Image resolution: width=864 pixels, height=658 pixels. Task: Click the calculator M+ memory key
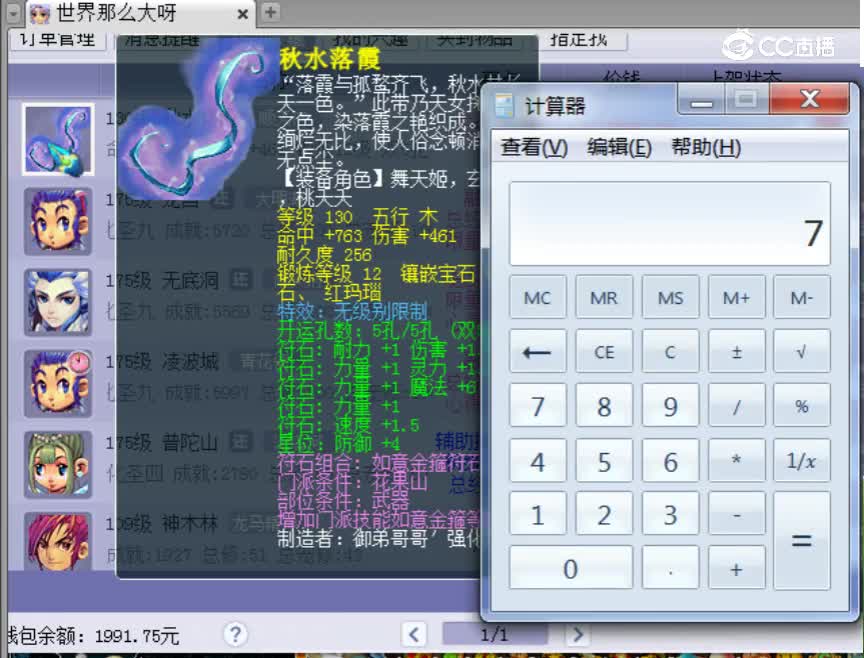pyautogui.click(x=736, y=298)
